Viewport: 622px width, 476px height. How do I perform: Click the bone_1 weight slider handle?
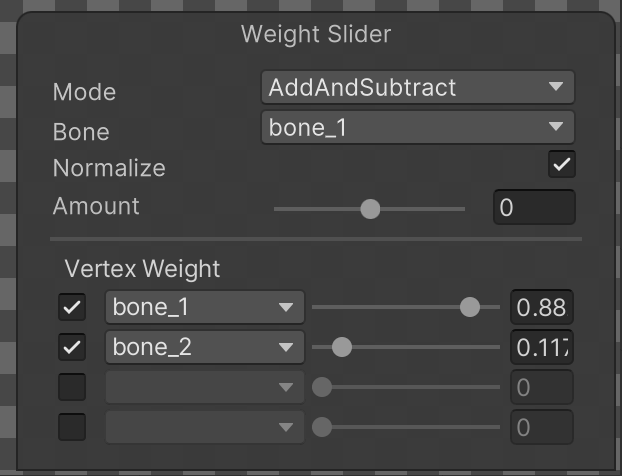(x=470, y=307)
